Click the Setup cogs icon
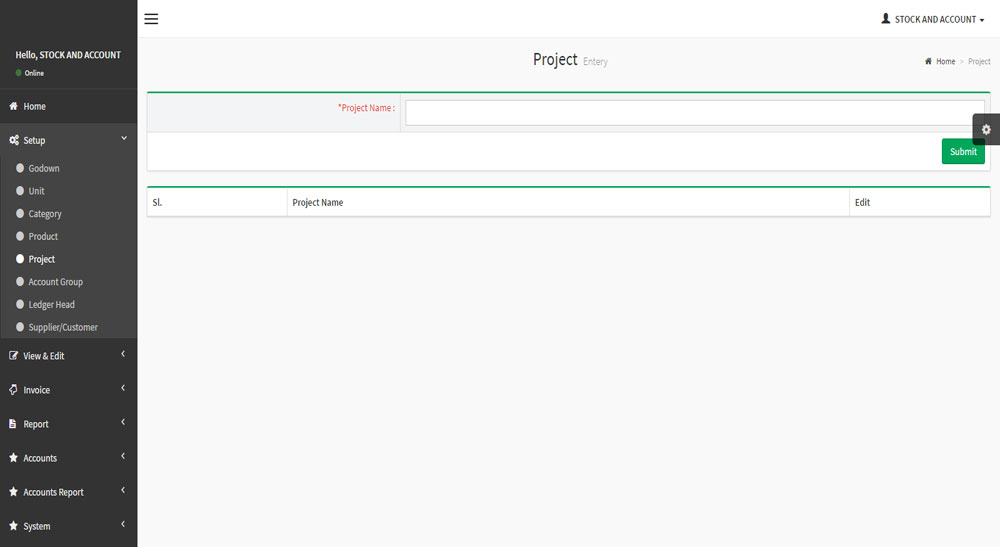 14,140
